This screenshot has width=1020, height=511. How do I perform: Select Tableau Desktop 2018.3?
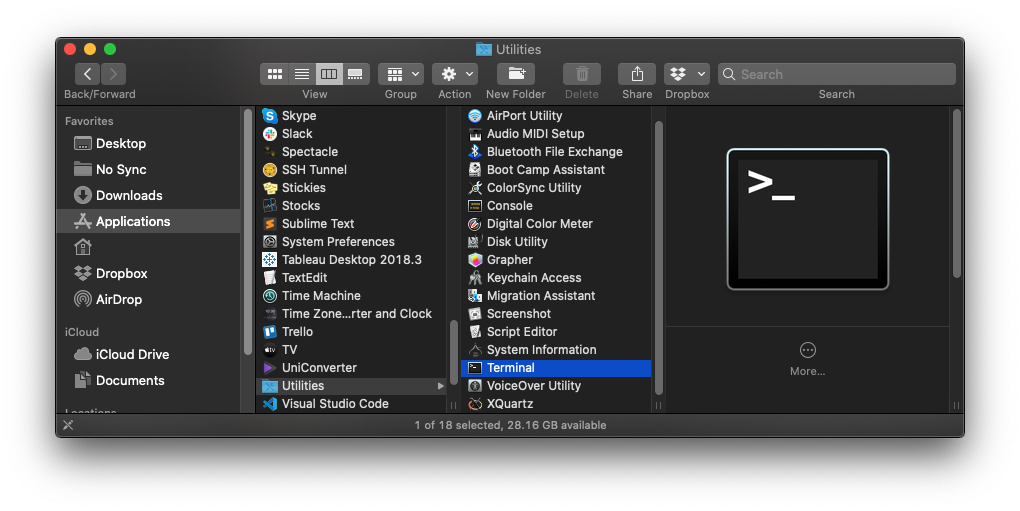pos(352,259)
